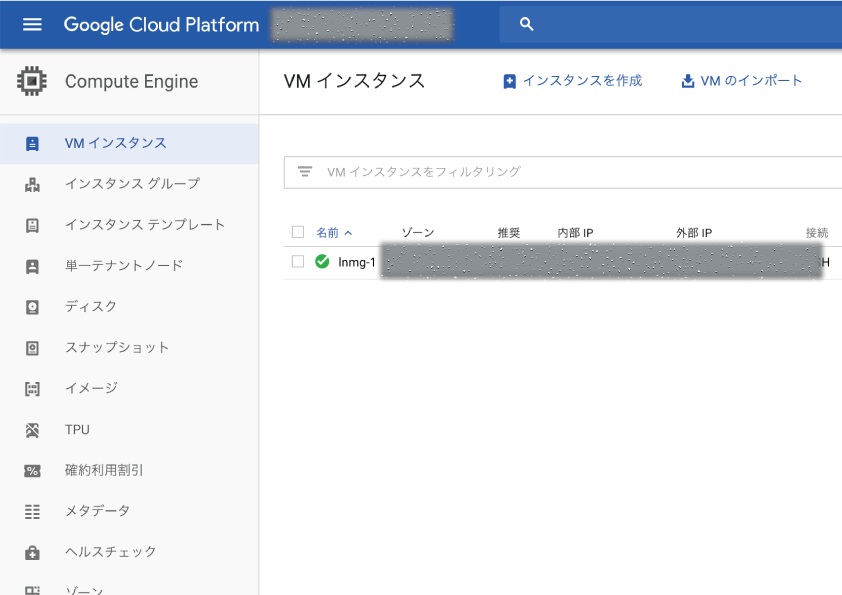
Task: Click the search magnifier icon
Action: coord(527,24)
